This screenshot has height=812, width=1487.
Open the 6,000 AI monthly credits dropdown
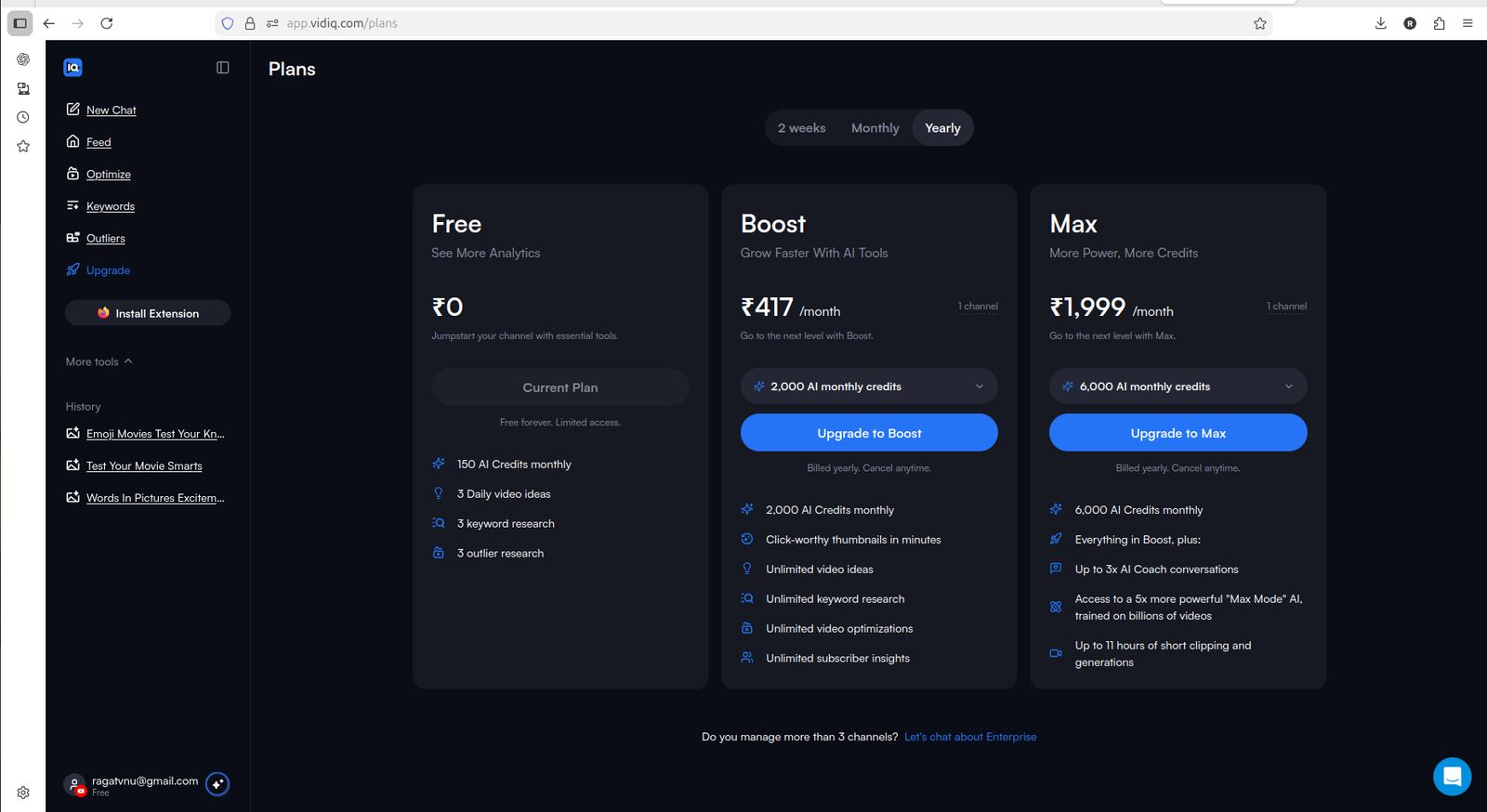point(1178,386)
